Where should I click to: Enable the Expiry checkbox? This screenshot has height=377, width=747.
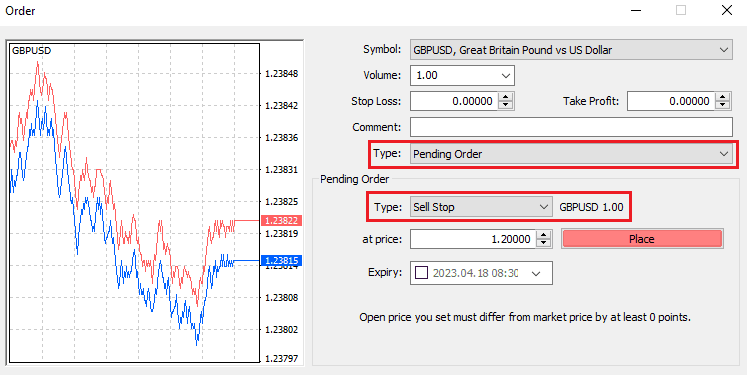[x=422, y=273]
